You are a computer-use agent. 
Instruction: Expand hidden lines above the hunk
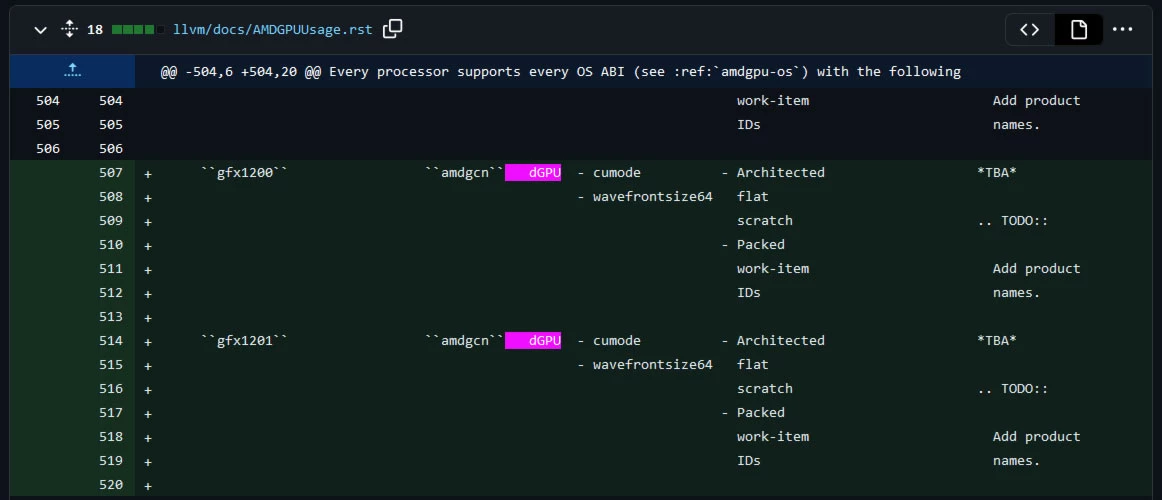click(x=72, y=71)
